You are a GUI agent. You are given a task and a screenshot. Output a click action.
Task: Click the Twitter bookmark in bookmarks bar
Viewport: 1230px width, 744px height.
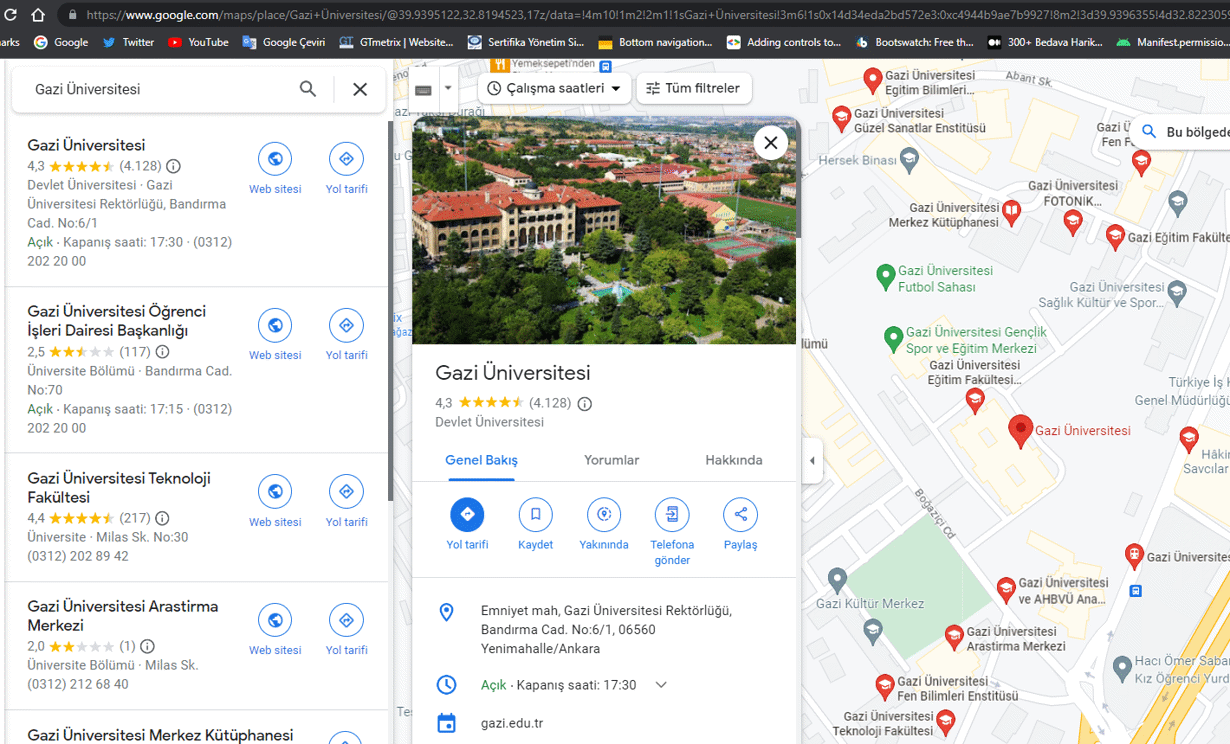(128, 42)
